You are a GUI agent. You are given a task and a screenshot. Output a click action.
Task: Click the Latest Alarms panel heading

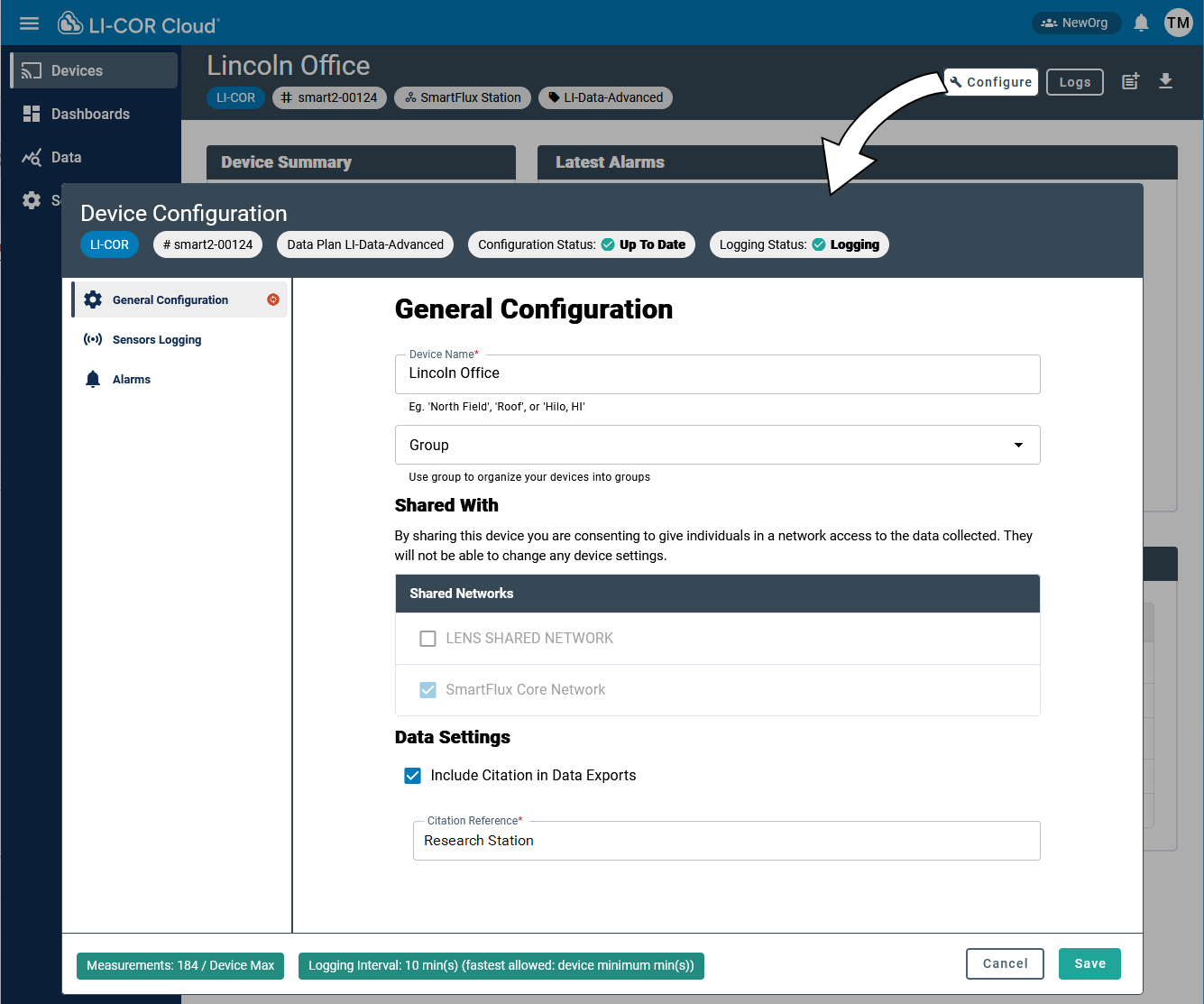pyautogui.click(x=610, y=162)
